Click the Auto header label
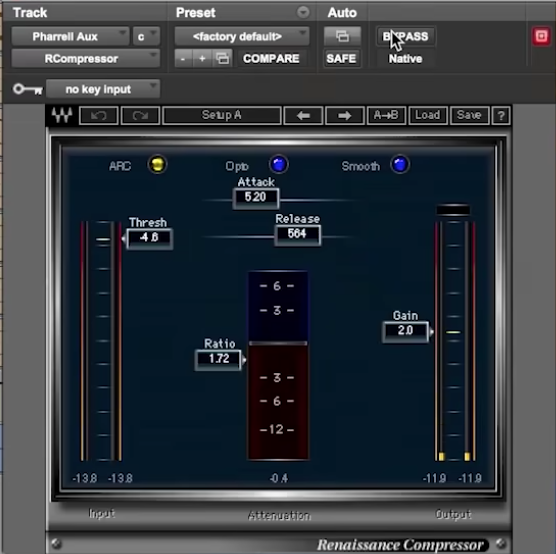556x554 pixels. point(342,13)
